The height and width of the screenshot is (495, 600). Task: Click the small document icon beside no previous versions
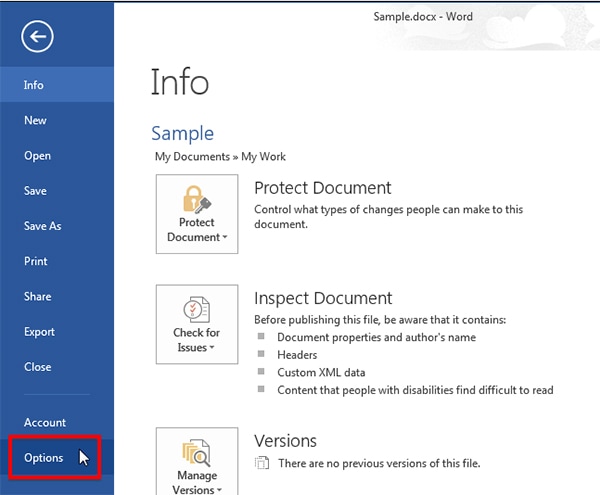(x=262, y=463)
